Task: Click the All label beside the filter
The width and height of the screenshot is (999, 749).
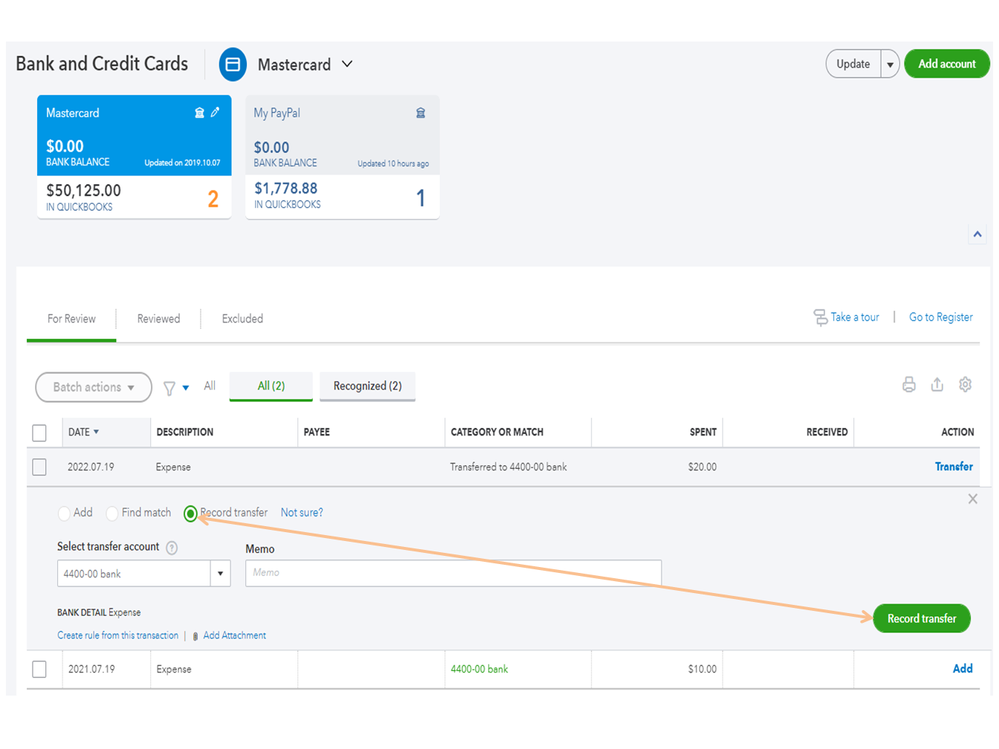Action: [x=210, y=386]
